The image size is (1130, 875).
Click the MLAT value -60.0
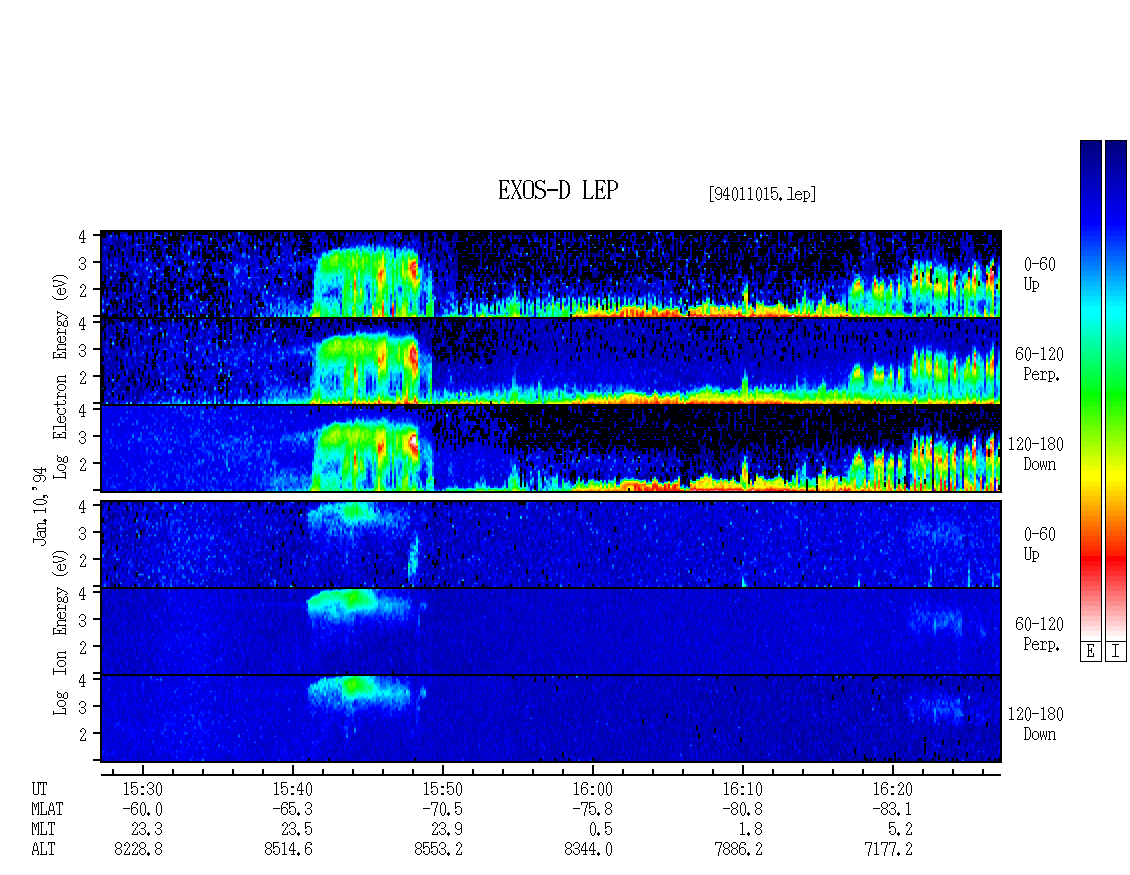[x=143, y=809]
